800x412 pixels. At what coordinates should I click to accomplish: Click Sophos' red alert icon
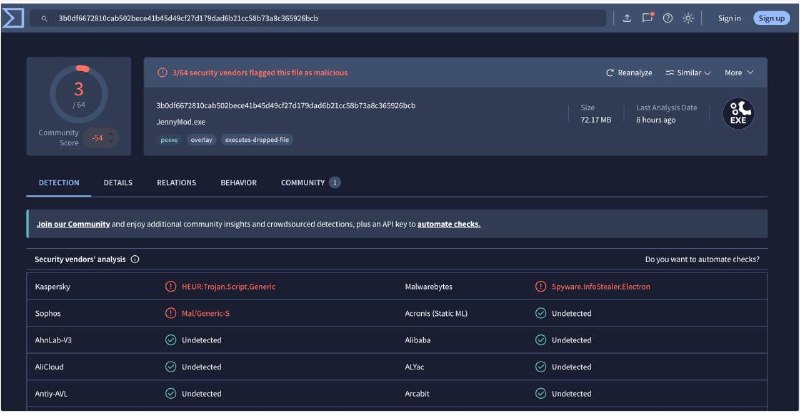coord(170,313)
